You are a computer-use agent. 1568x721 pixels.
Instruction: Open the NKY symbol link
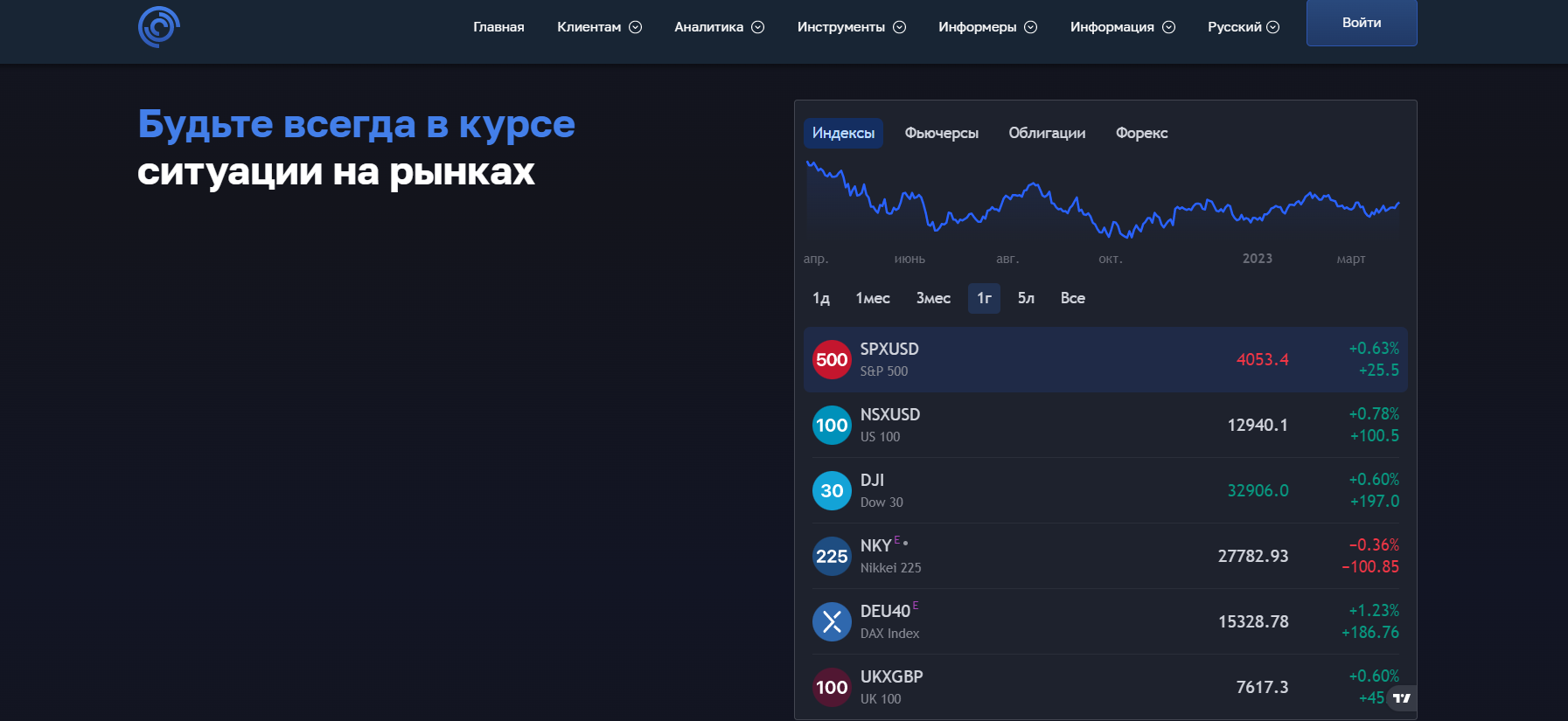[x=875, y=545]
